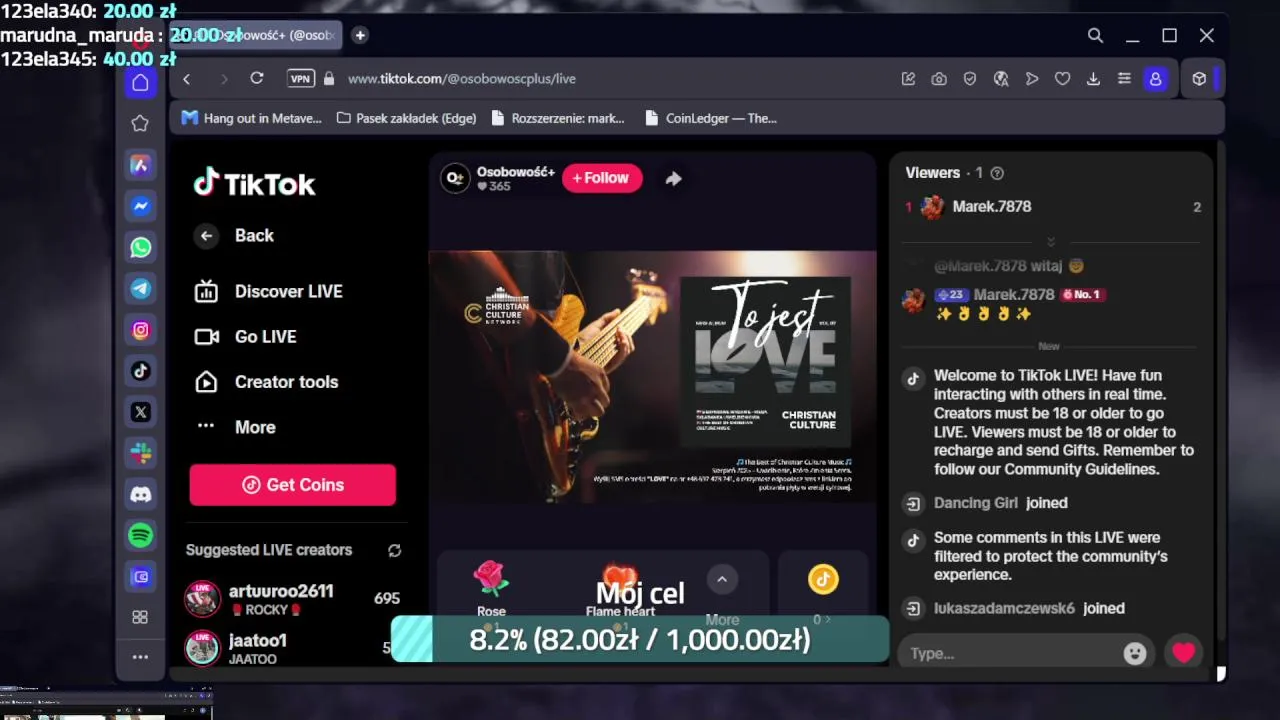Open the extensions cube icon

[1199, 78]
